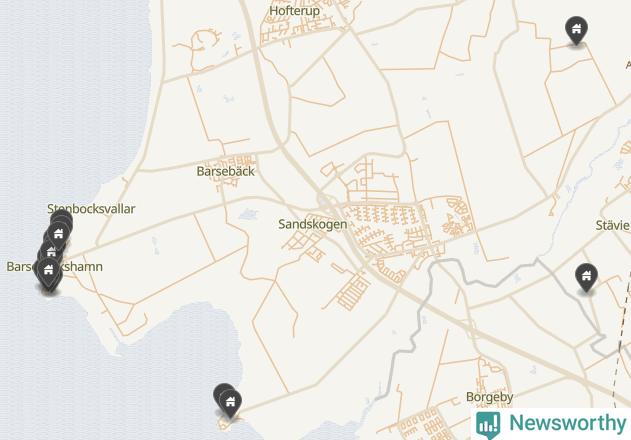Click the Hofterup place label

coord(295,11)
